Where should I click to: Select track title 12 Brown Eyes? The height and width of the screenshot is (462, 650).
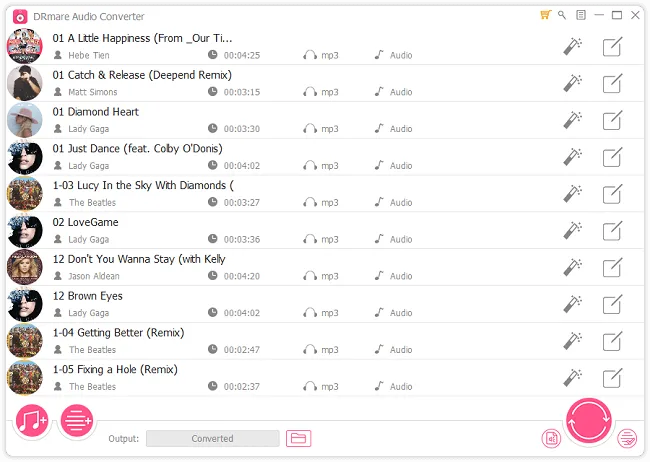[x=87, y=296]
